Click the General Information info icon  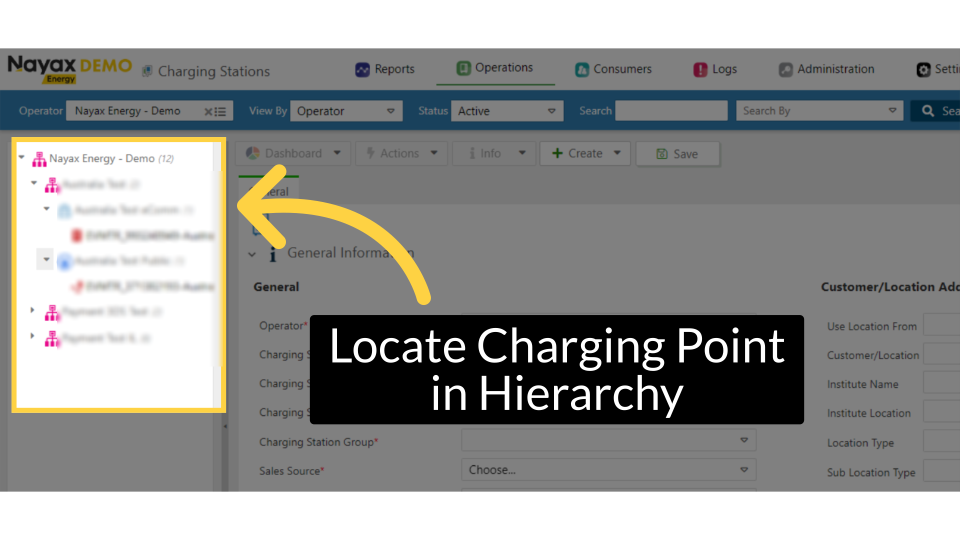[x=272, y=254]
